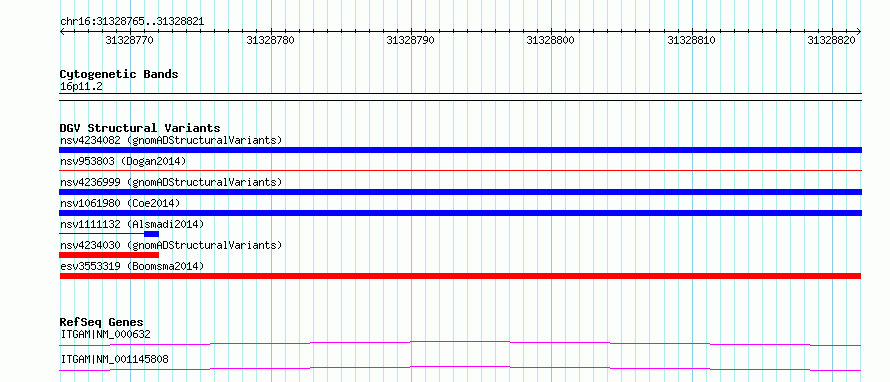Click the ITGAM|NM_000632 gene label
Viewport: 890px width, 382px height.
point(106,334)
